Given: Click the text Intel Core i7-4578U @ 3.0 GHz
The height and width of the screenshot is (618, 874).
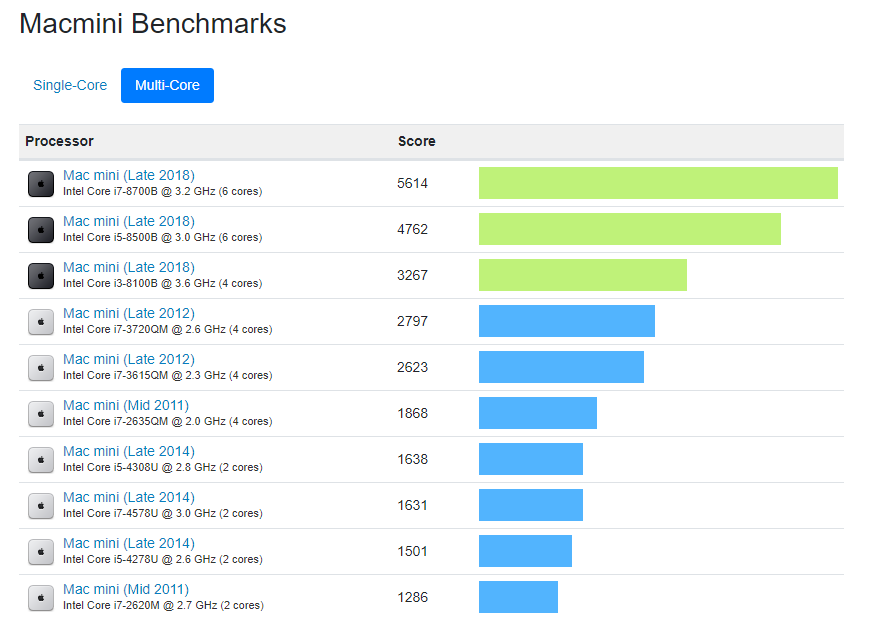Looking at the screenshot, I should coord(139,513).
